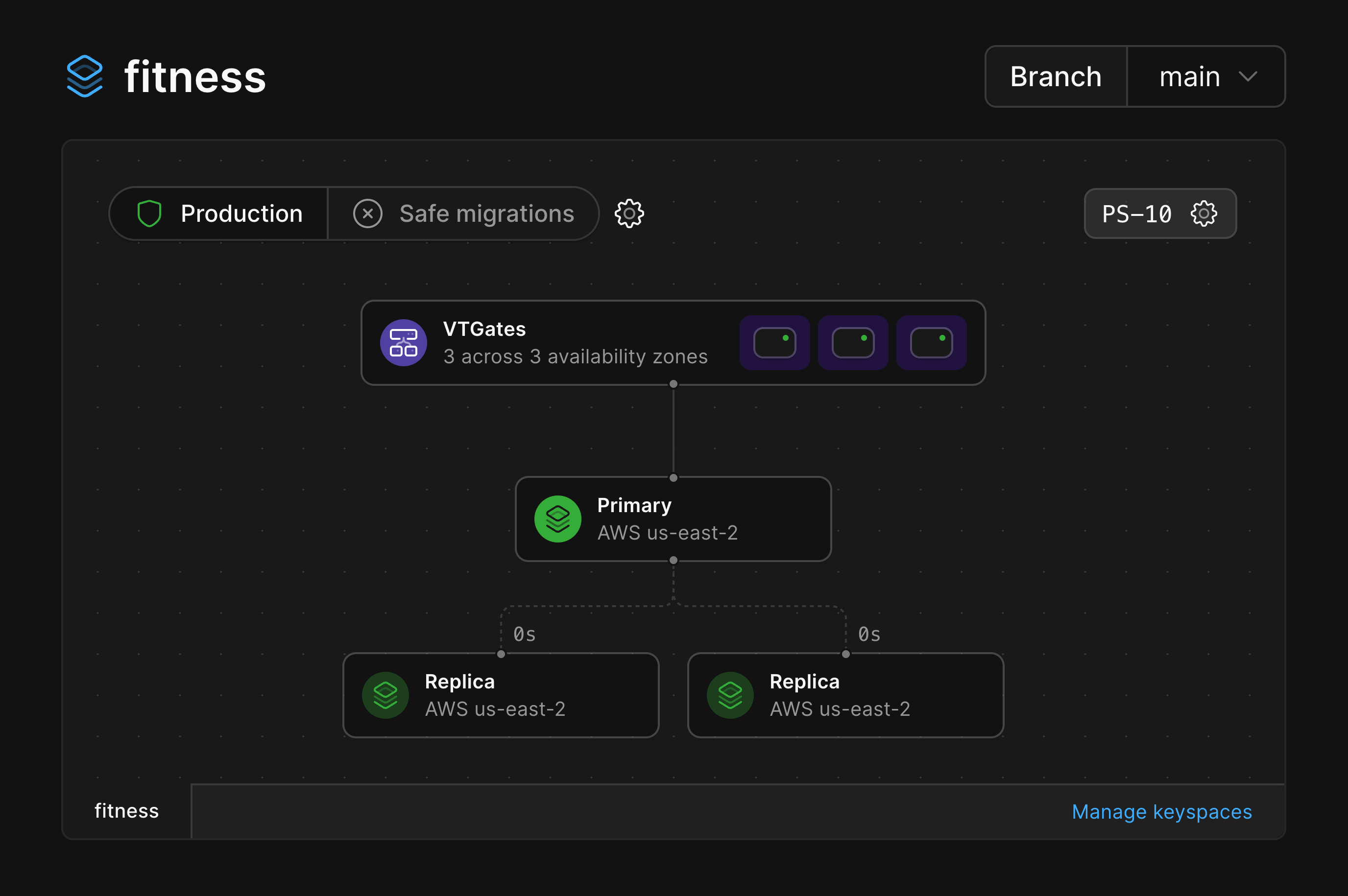The image size is (1348, 896).
Task: Enable settings via the gear beside Safe migrations
Action: (629, 213)
